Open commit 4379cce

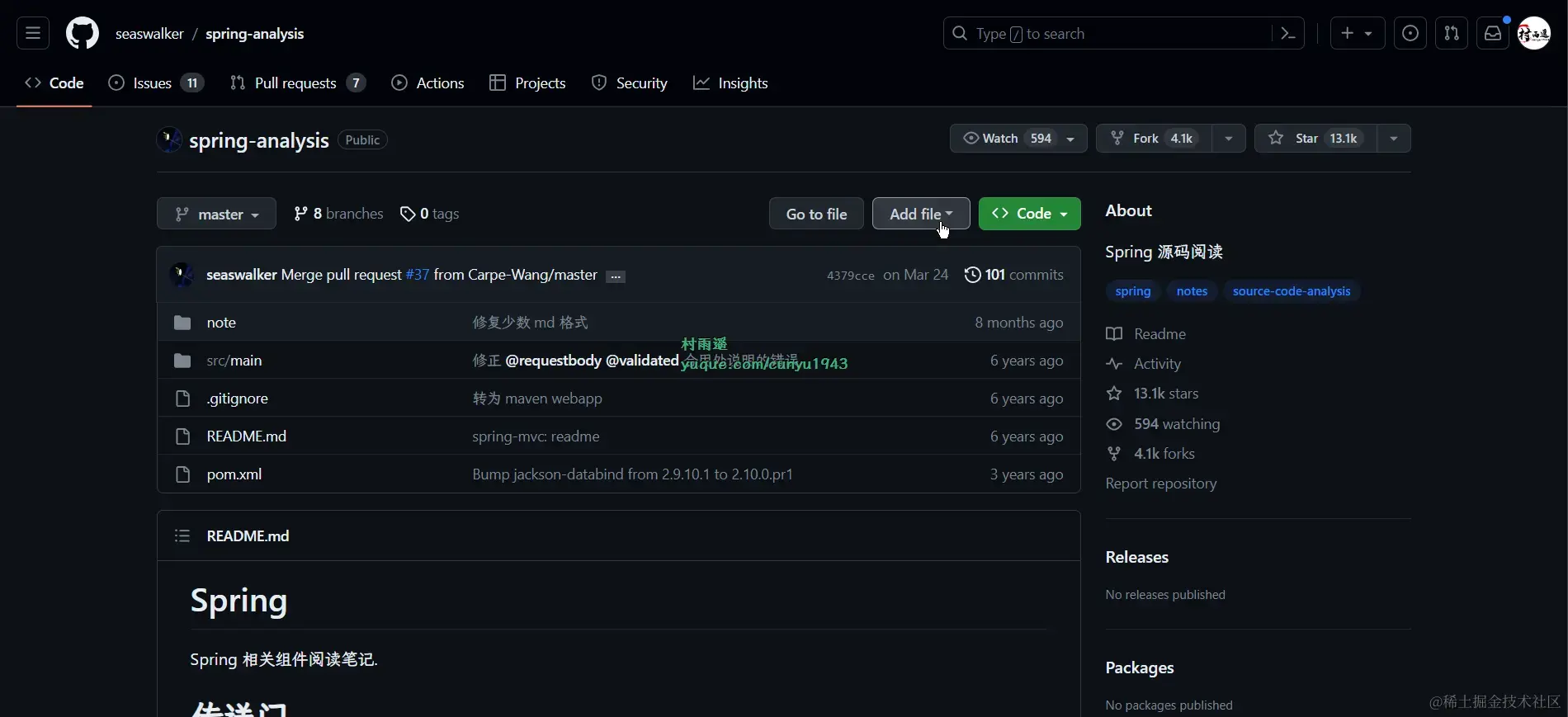(x=850, y=276)
